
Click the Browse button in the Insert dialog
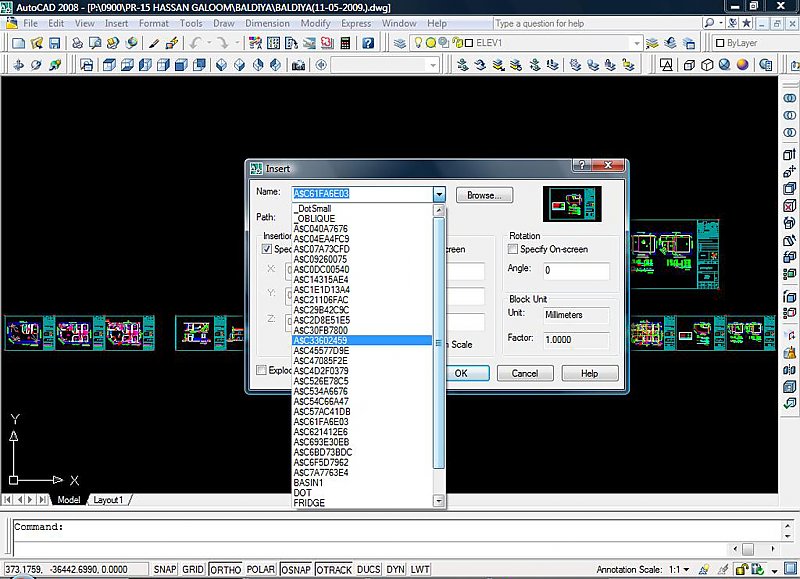tap(484, 194)
